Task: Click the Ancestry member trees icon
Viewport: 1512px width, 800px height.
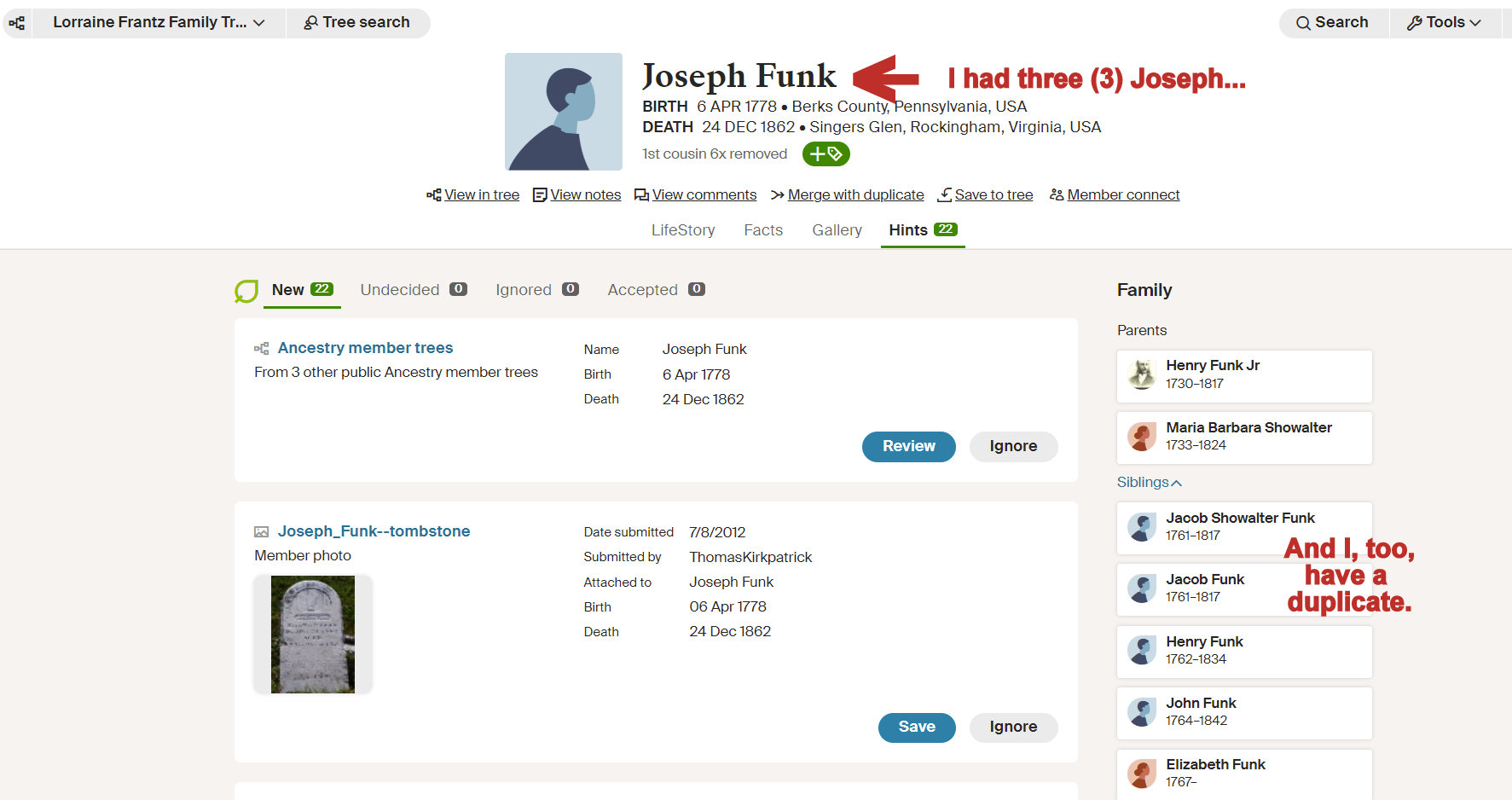Action: point(261,349)
